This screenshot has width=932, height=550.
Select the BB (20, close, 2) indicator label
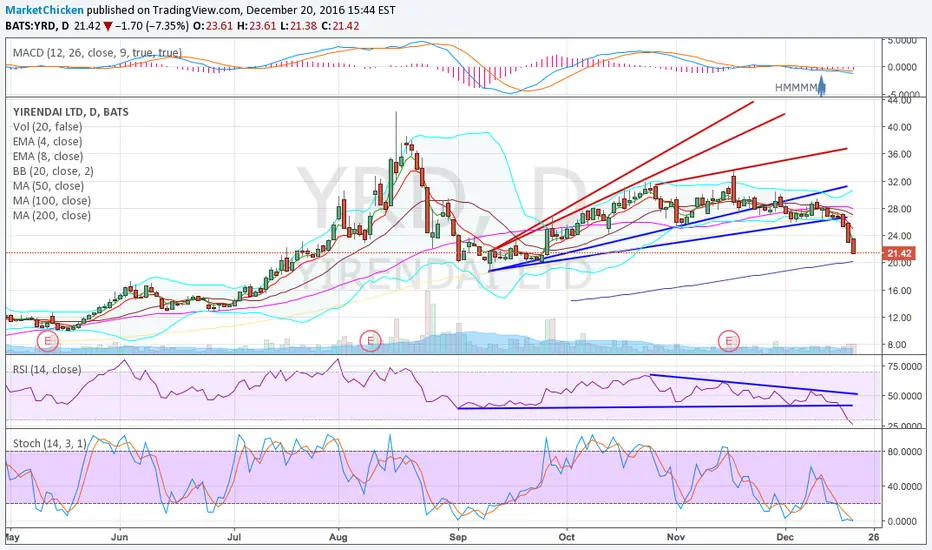pos(53,171)
